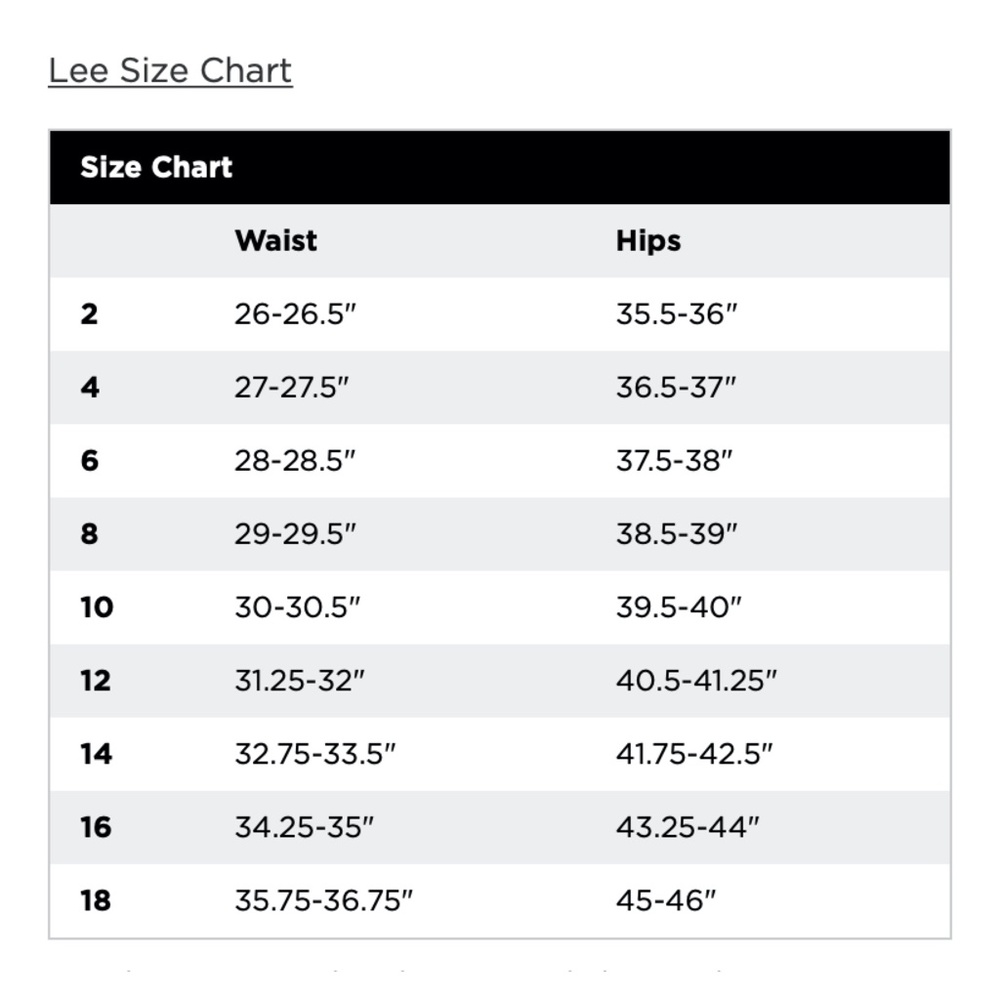Select waist value 35.75-36.75"
The height and width of the screenshot is (1000, 1000).
pyautogui.click(x=324, y=901)
